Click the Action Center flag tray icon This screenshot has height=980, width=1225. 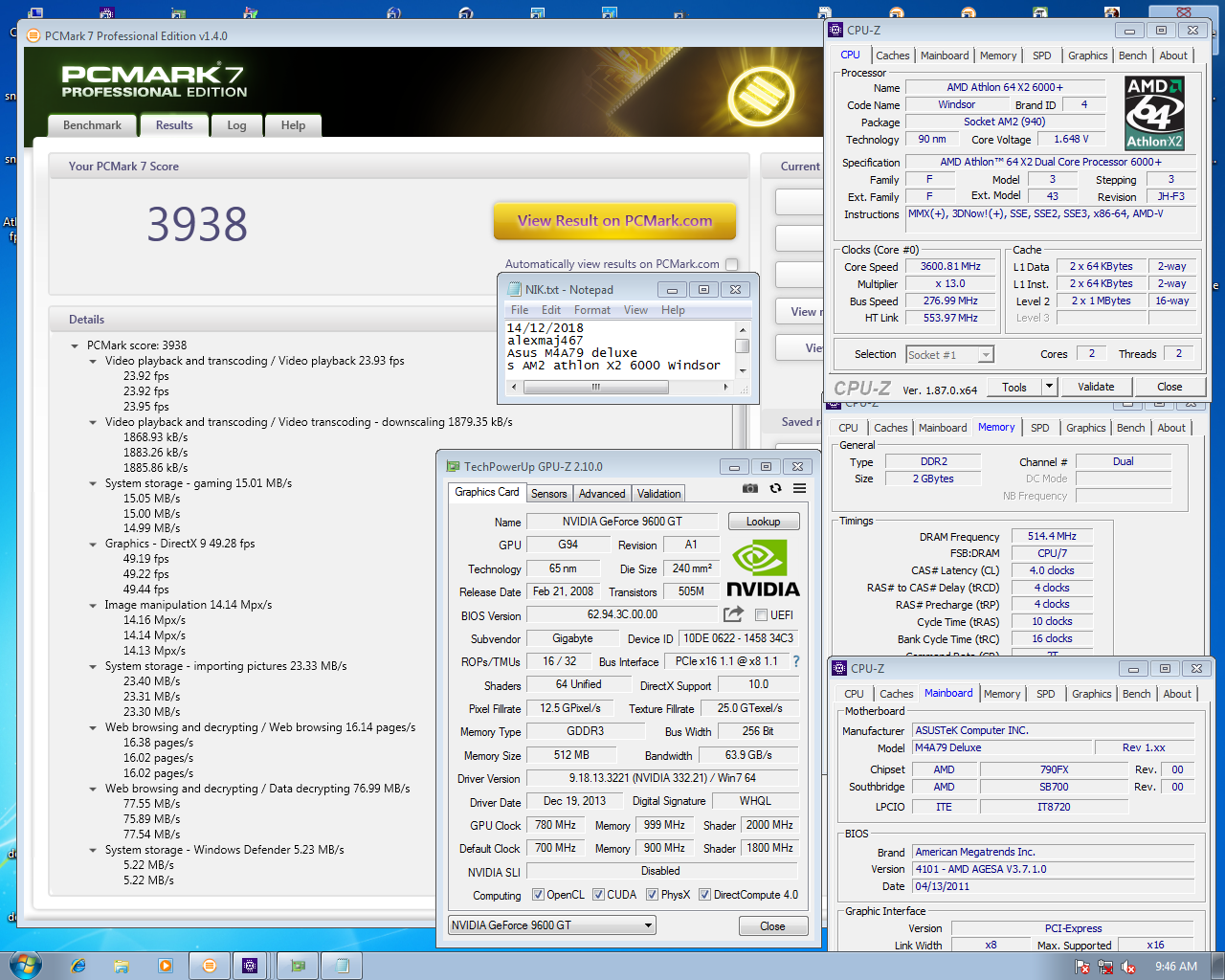click(1082, 967)
